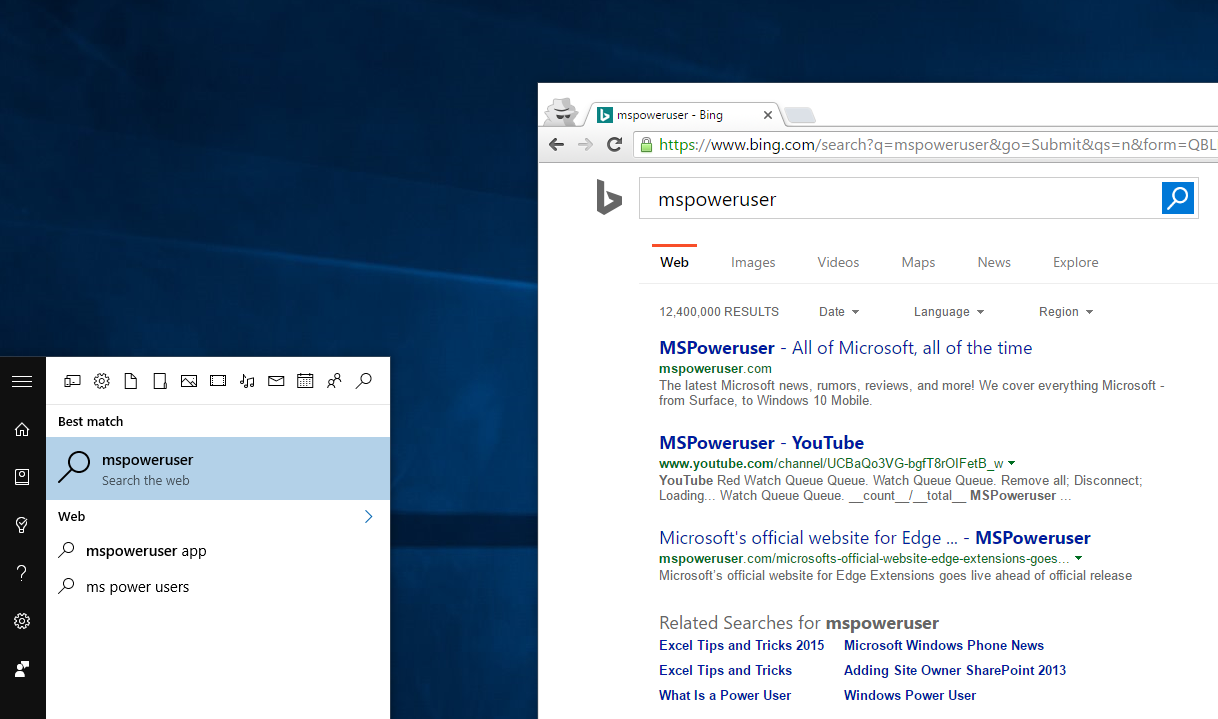Image resolution: width=1218 pixels, height=719 pixels.
Task: Go back in the Chrome browser
Action: [x=556, y=145]
